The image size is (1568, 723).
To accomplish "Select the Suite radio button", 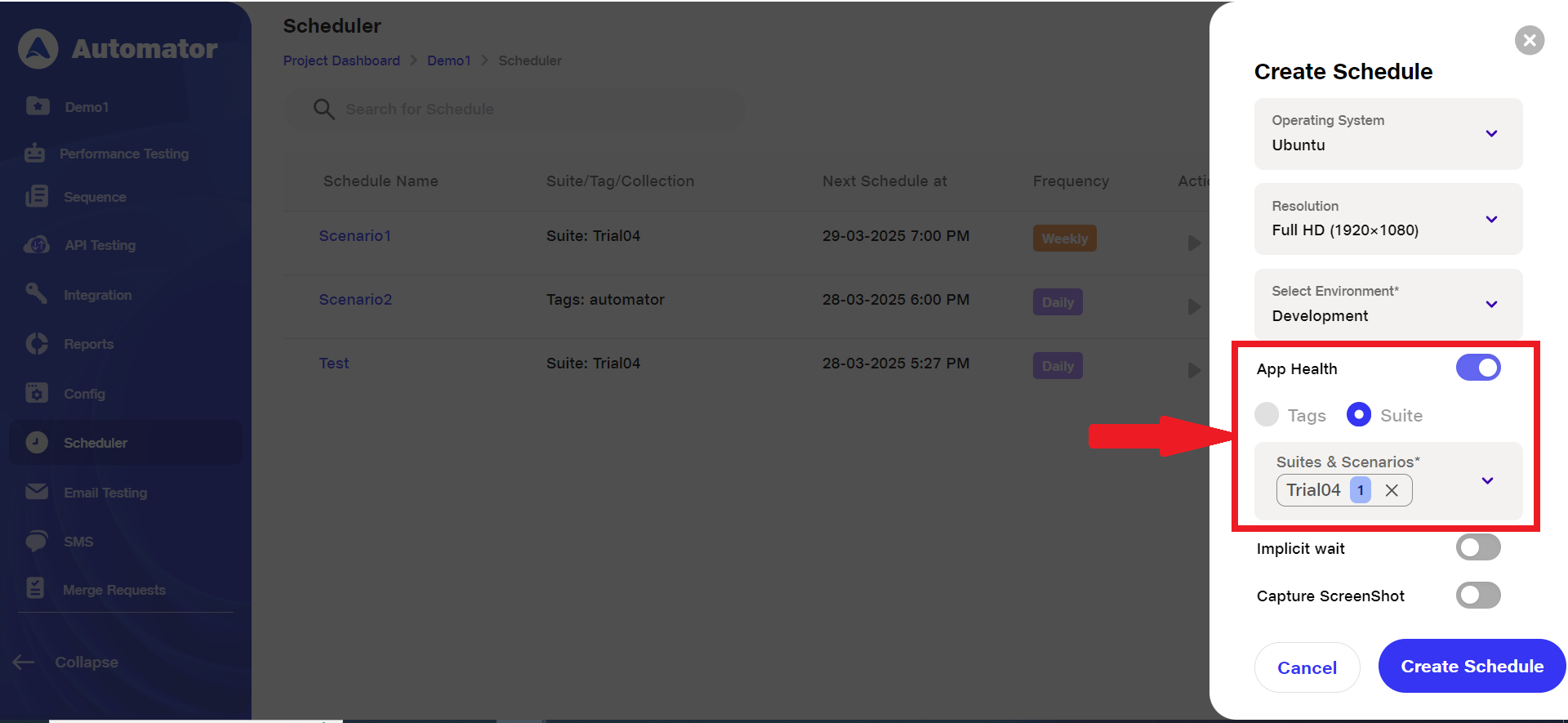I will (1359, 414).
